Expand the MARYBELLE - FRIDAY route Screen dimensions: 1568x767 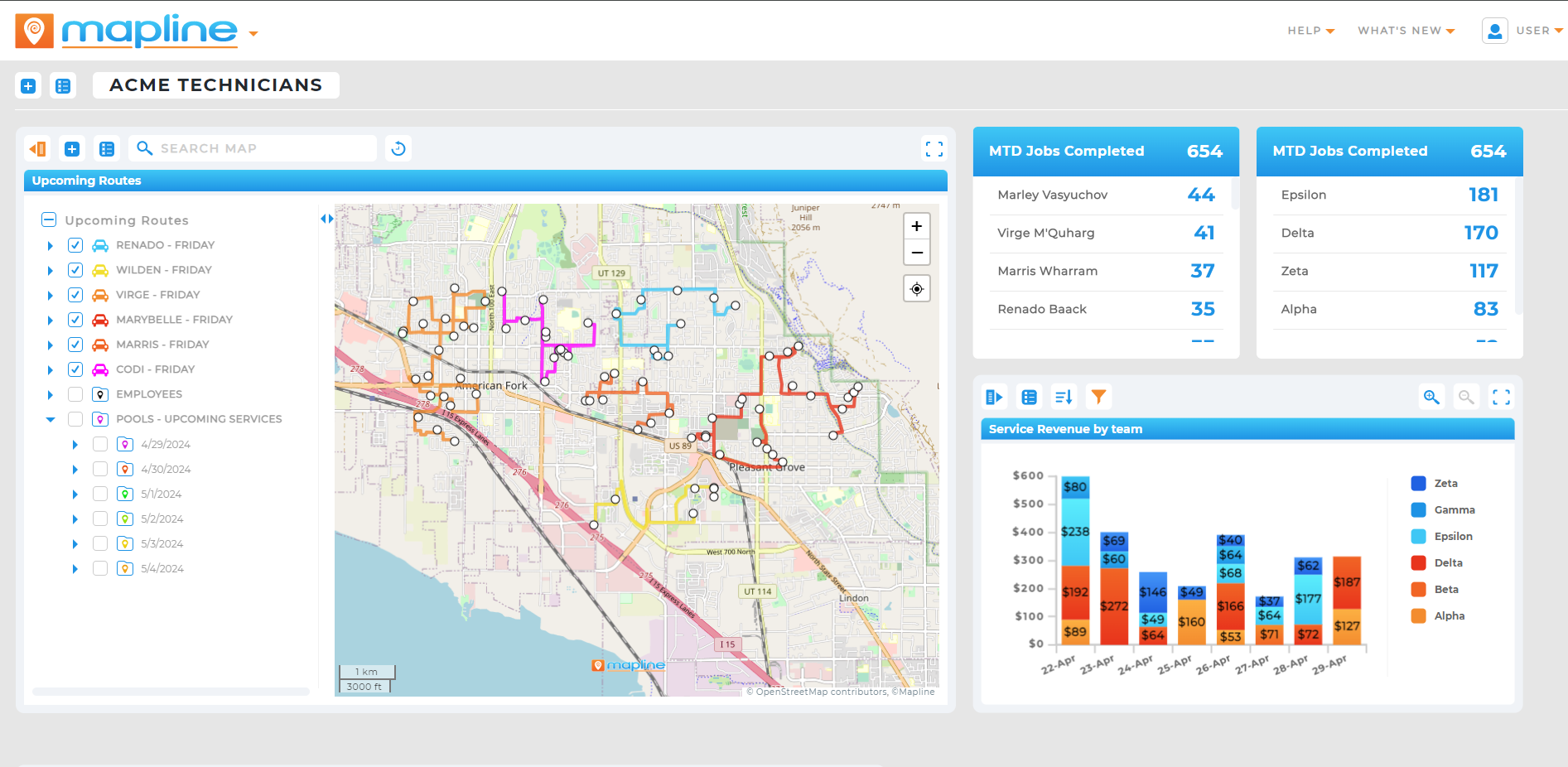point(51,321)
